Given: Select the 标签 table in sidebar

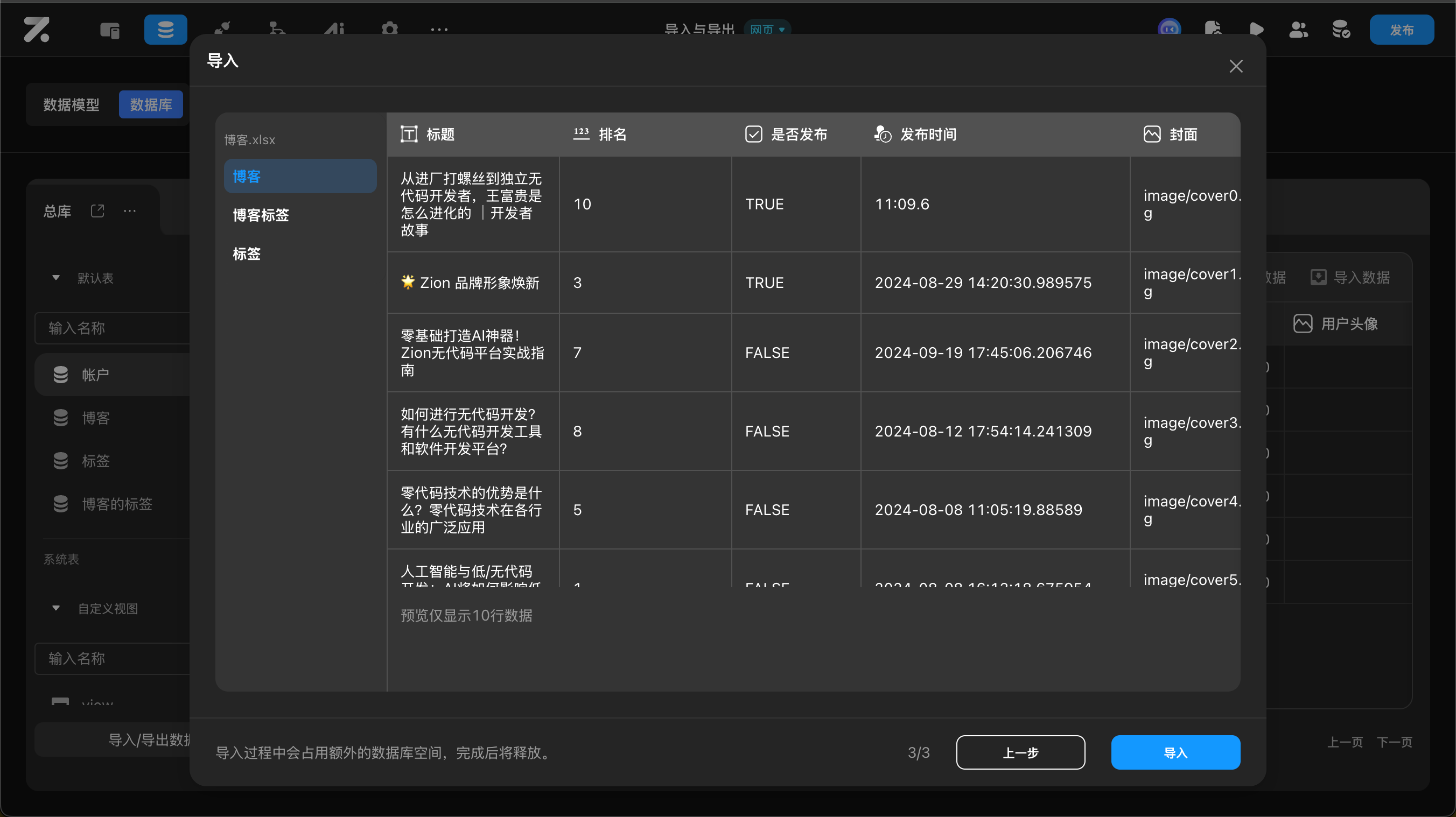Looking at the screenshot, I should (112, 461).
